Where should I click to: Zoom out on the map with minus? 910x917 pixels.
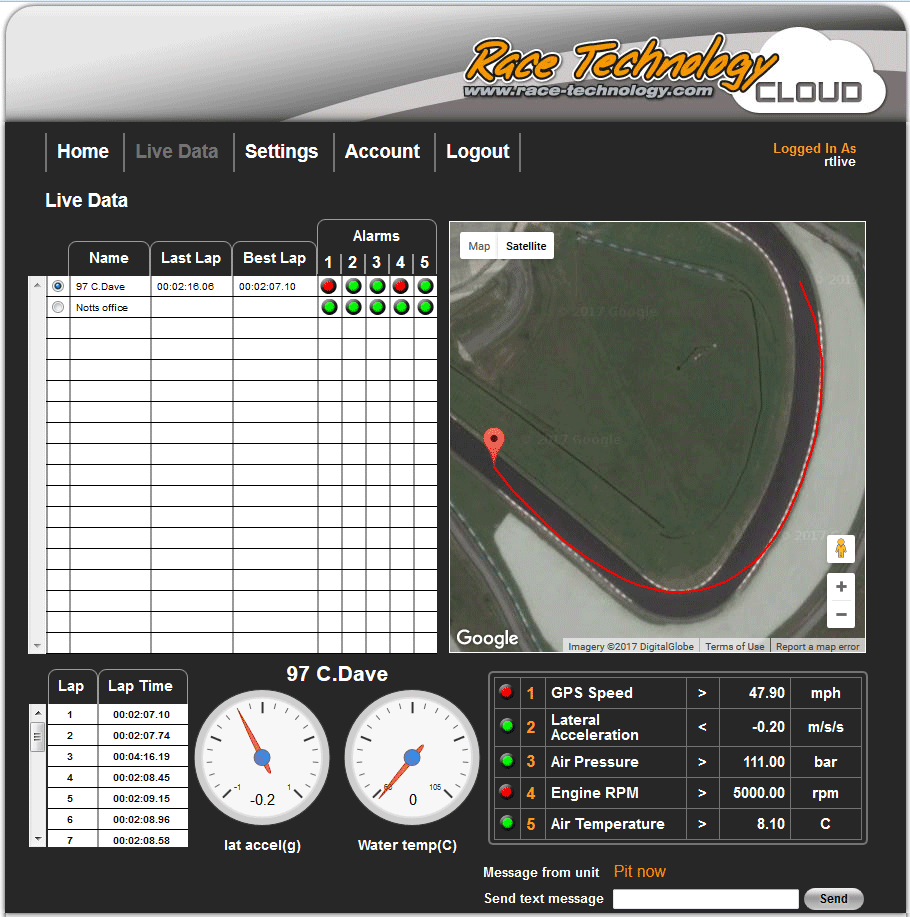[x=841, y=614]
